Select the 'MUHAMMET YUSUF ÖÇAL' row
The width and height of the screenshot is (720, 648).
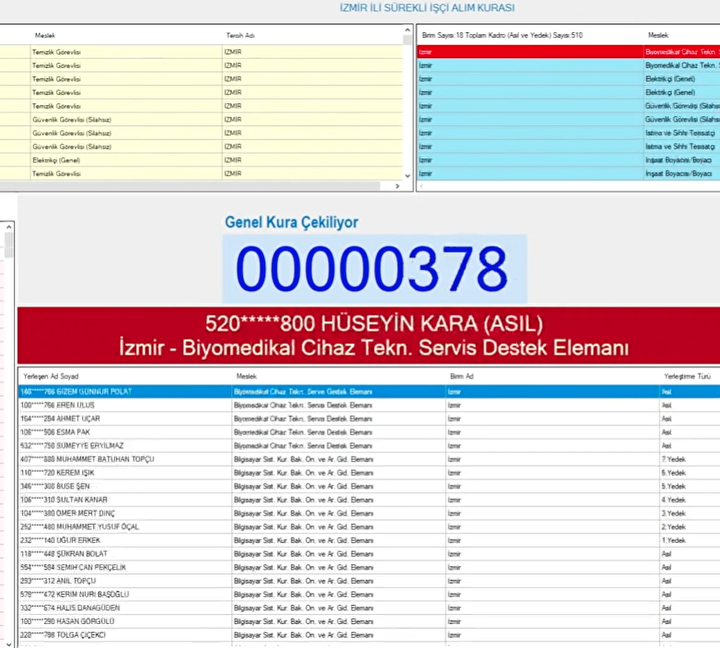click(x=369, y=527)
